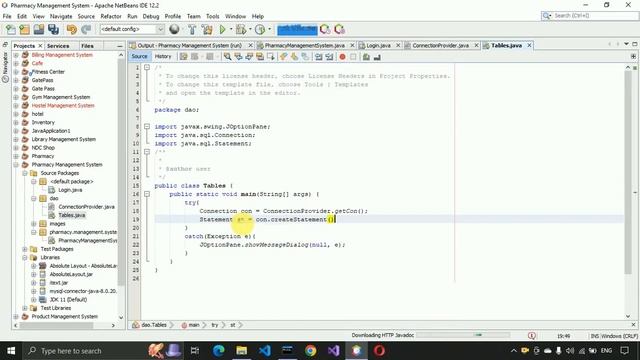
Task: Collapse the Source Packages node
Action: click(x=25, y=173)
